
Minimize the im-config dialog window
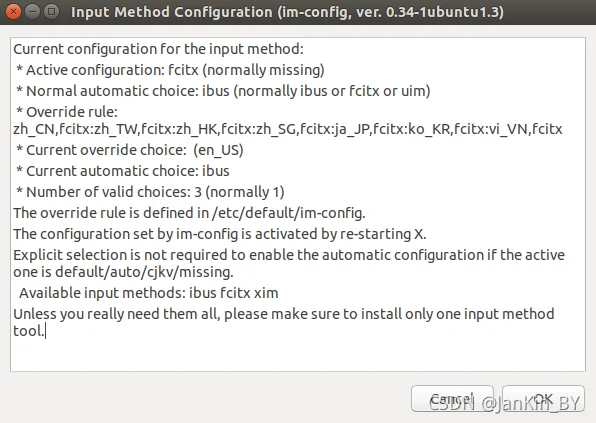32,12
